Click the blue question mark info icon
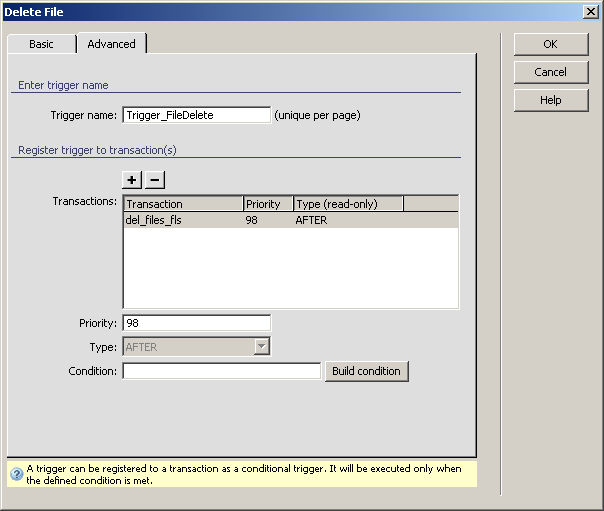Screen dimensions: 604x511 [16, 474]
